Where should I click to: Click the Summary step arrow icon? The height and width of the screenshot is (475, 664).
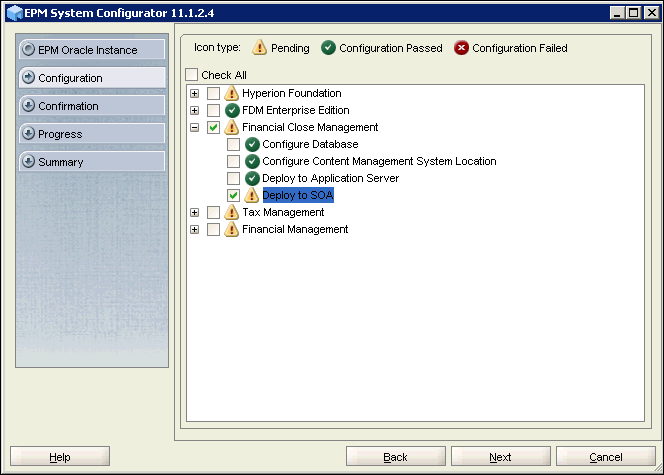point(28,162)
